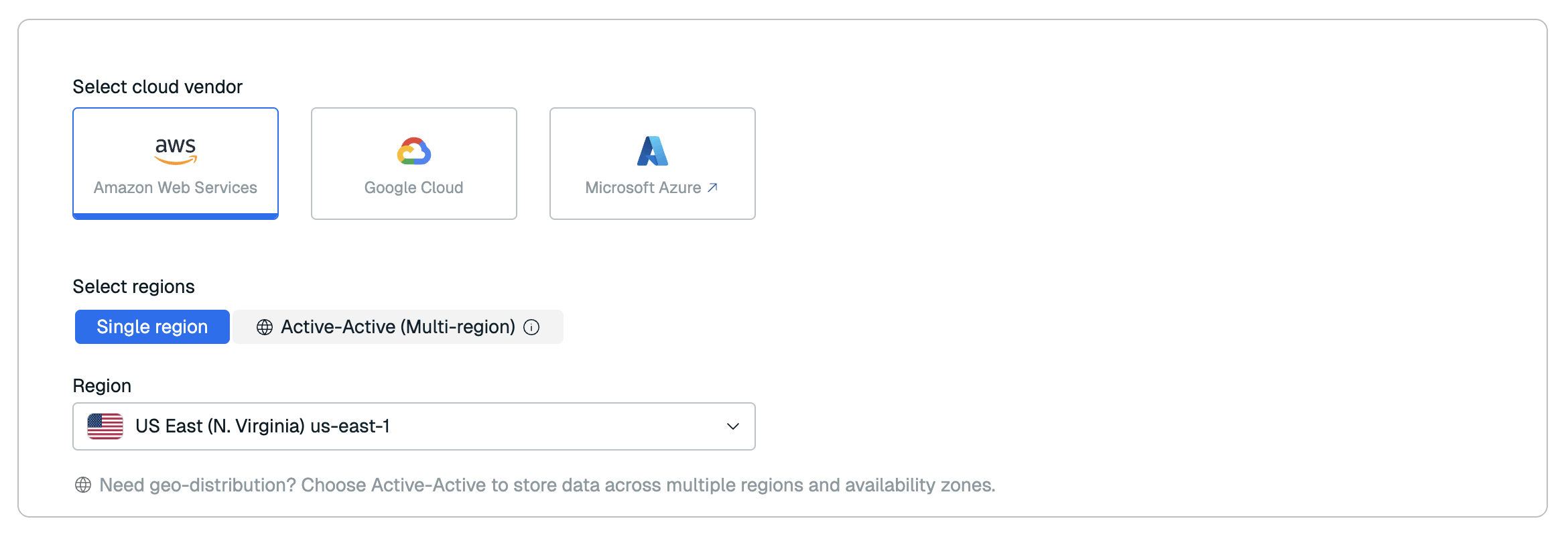
Task: Select the Microsoft Azure vendor label
Action: (643, 188)
